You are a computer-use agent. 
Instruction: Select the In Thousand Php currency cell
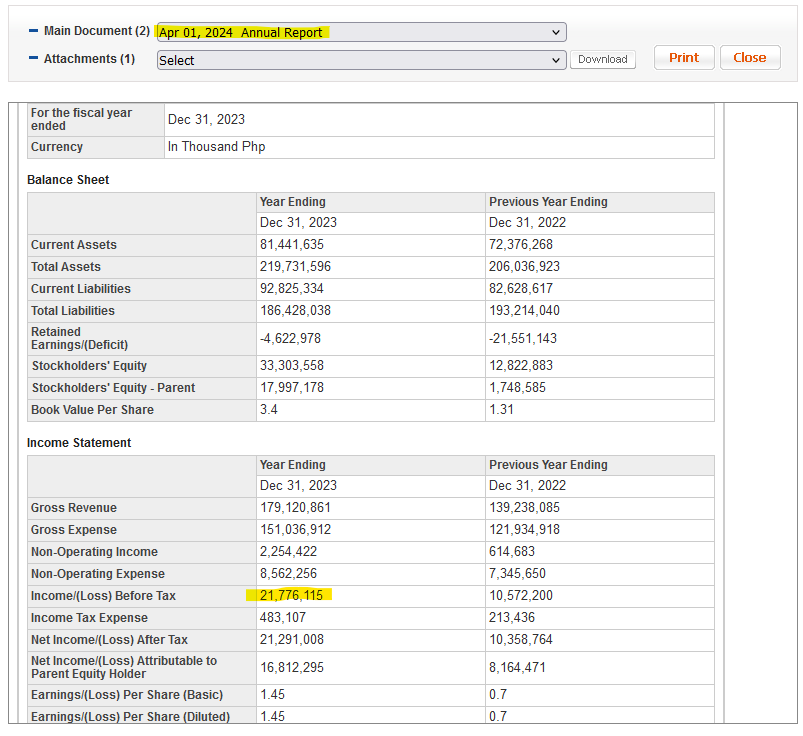pyautogui.click(x=216, y=147)
